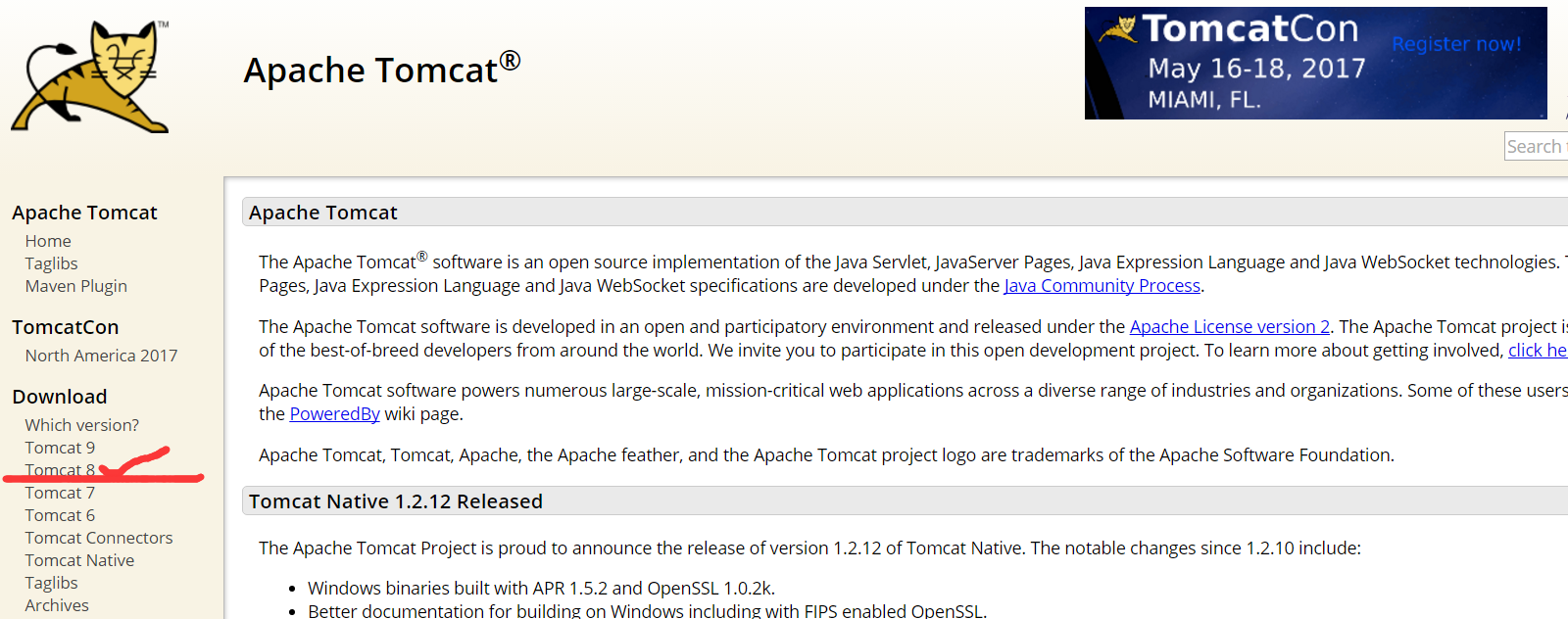Viewport: 1568px width, 619px height.
Task: Open the Tomcat Connectors link
Action: click(99, 538)
